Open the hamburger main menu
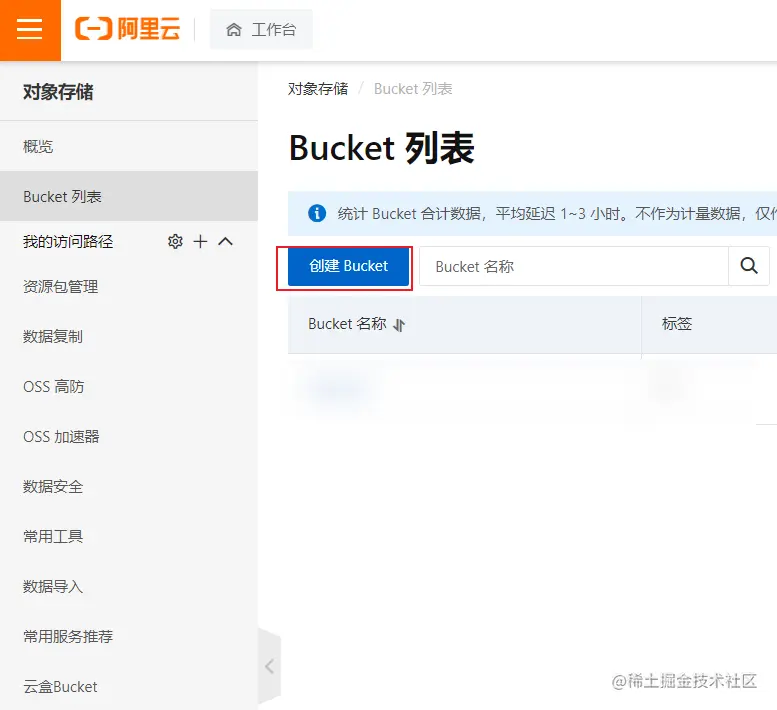The width and height of the screenshot is (777, 710). (x=30, y=30)
